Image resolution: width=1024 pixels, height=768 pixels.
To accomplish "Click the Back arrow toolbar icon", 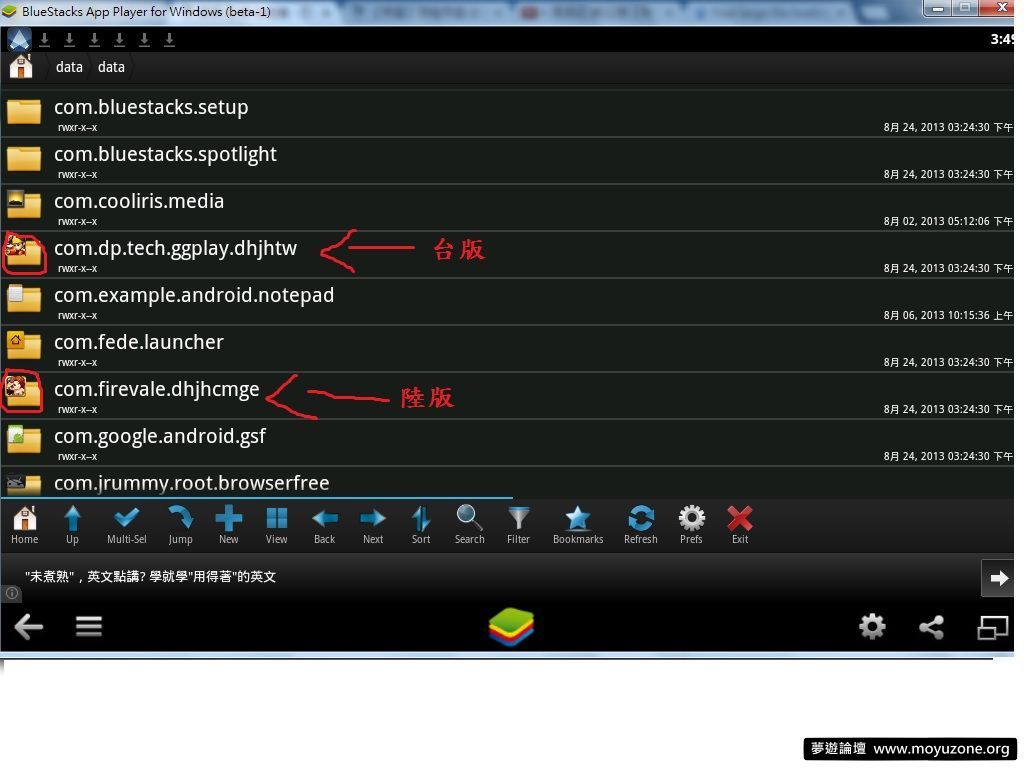I will pyautogui.click(x=325, y=525).
